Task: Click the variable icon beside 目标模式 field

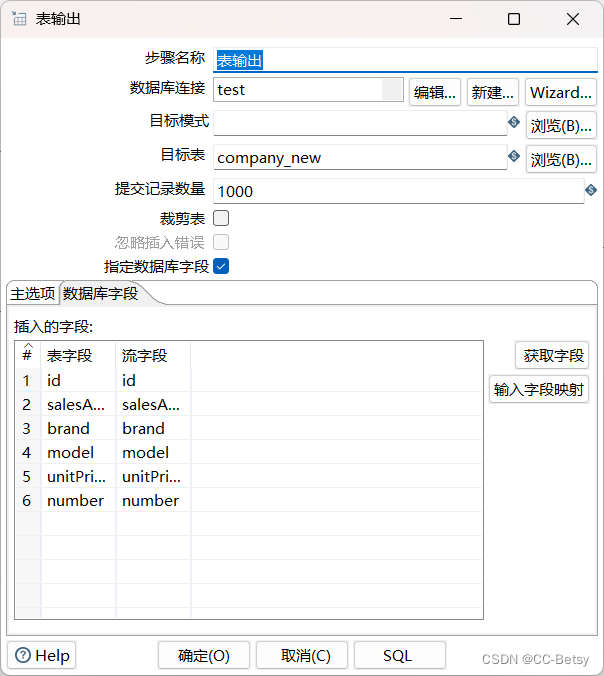Action: (514, 122)
